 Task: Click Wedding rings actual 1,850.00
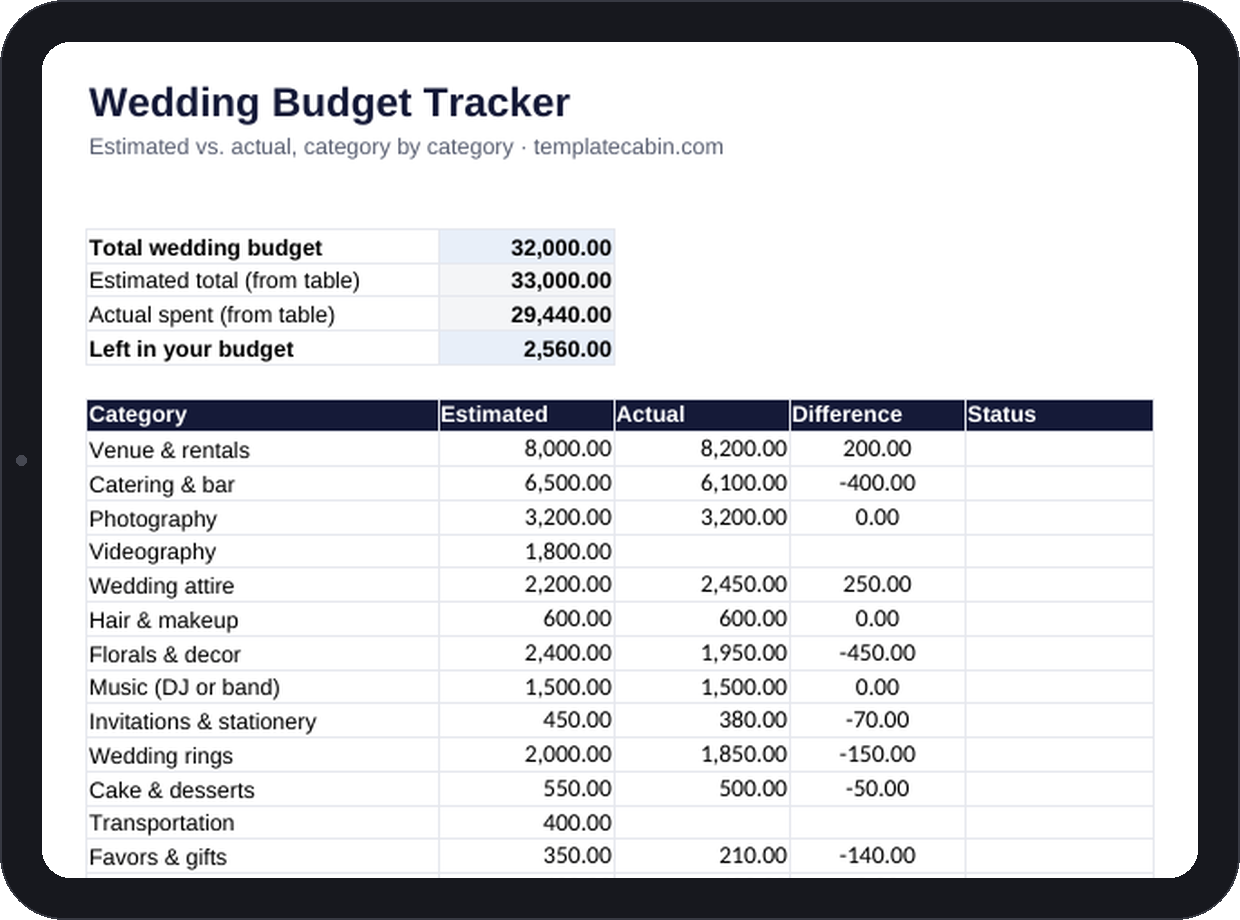pyautogui.click(x=702, y=755)
